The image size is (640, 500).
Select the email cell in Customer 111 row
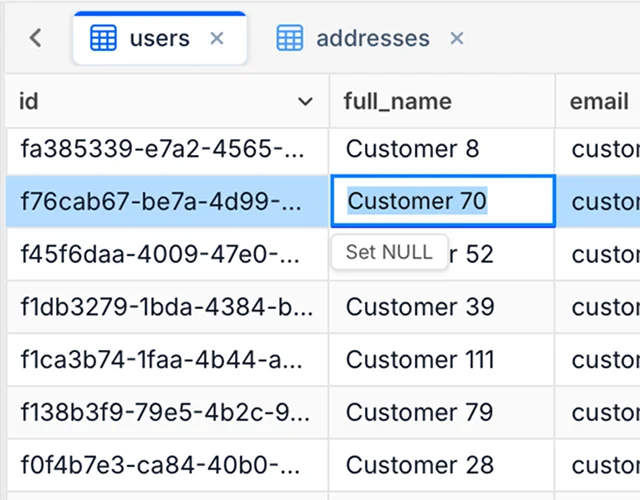point(598,359)
